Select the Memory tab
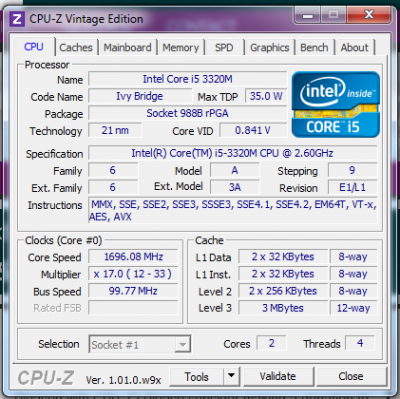This screenshot has height=399, width=400. 181,48
